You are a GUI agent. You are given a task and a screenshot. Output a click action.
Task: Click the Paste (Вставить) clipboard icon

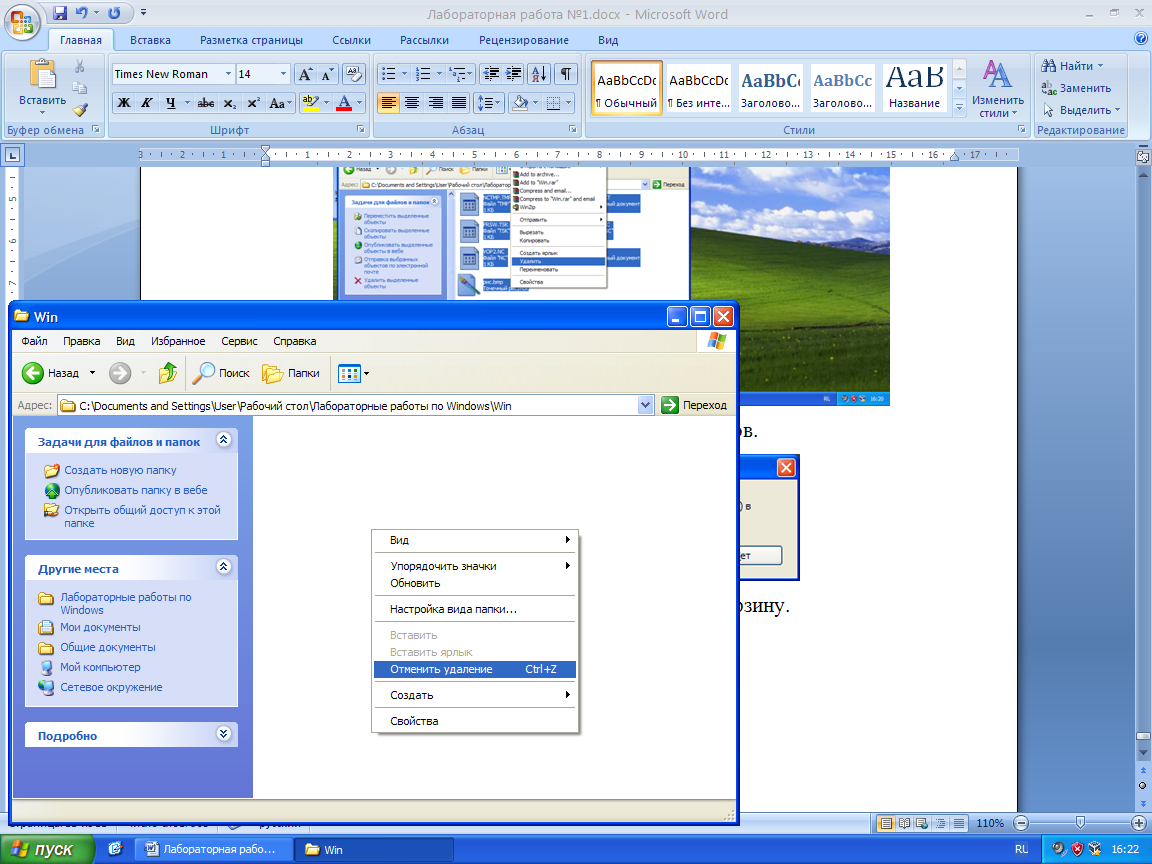point(42,75)
